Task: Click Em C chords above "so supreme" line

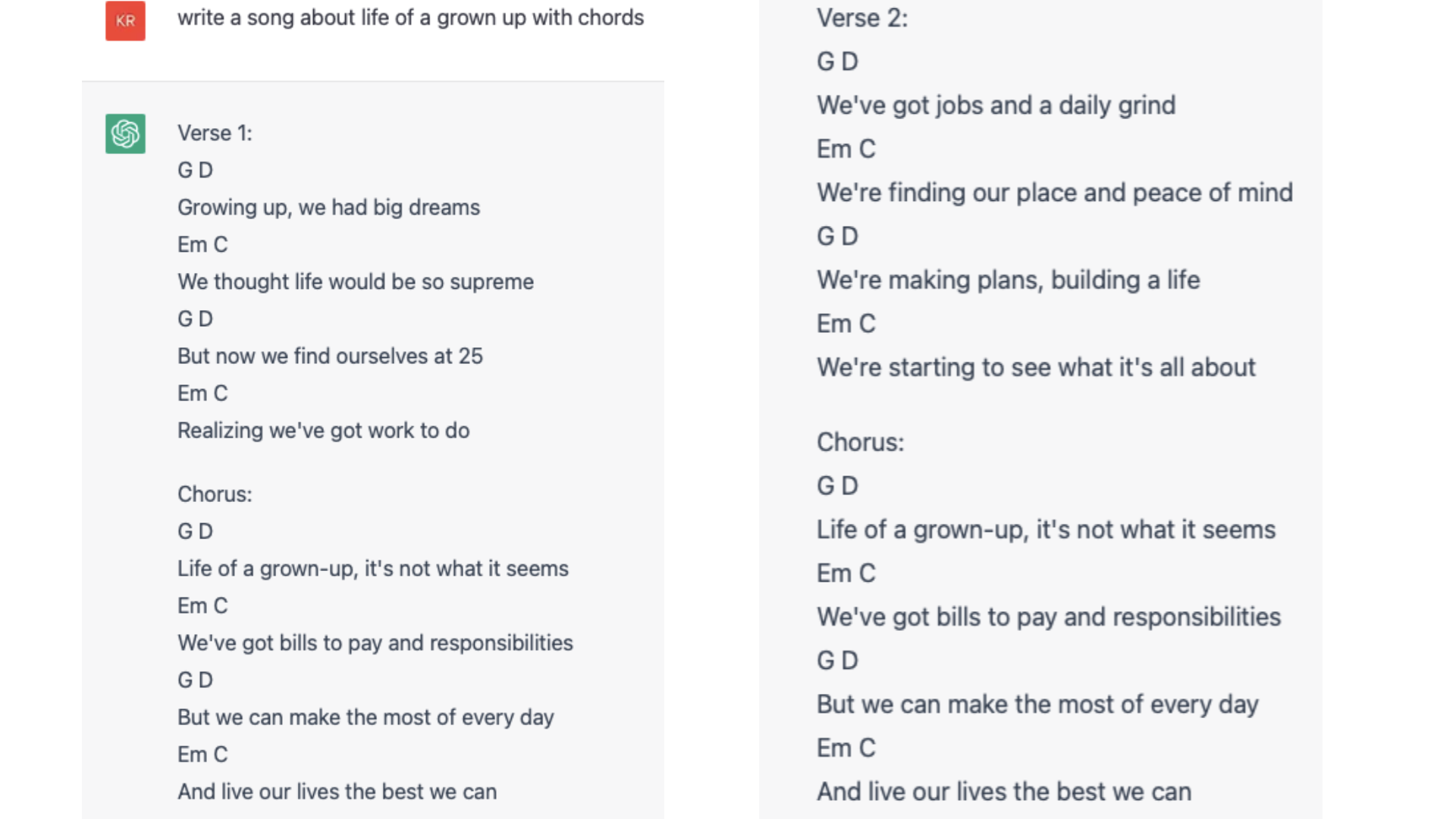Action: [202, 244]
